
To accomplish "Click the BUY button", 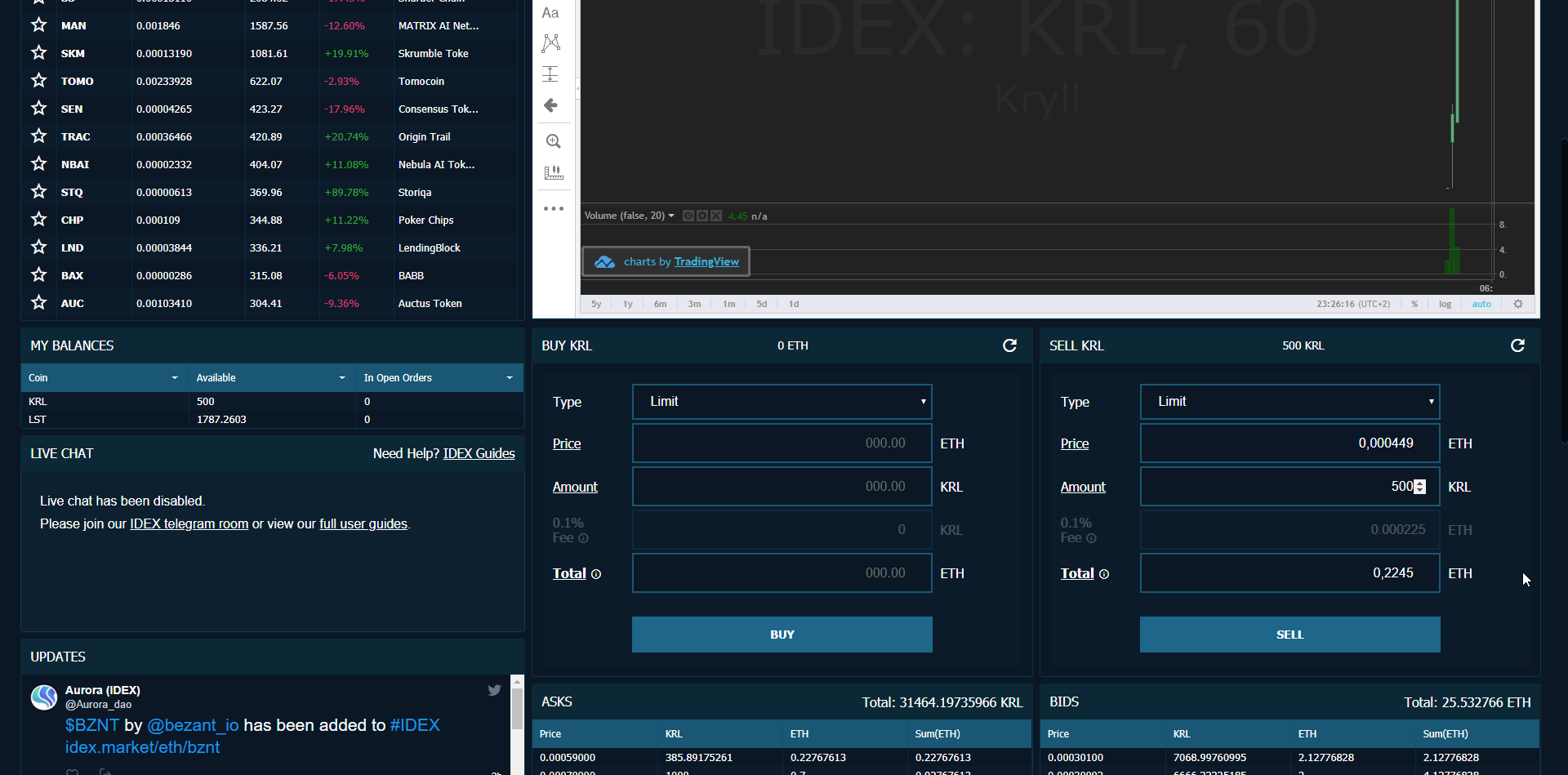I will (x=782, y=635).
